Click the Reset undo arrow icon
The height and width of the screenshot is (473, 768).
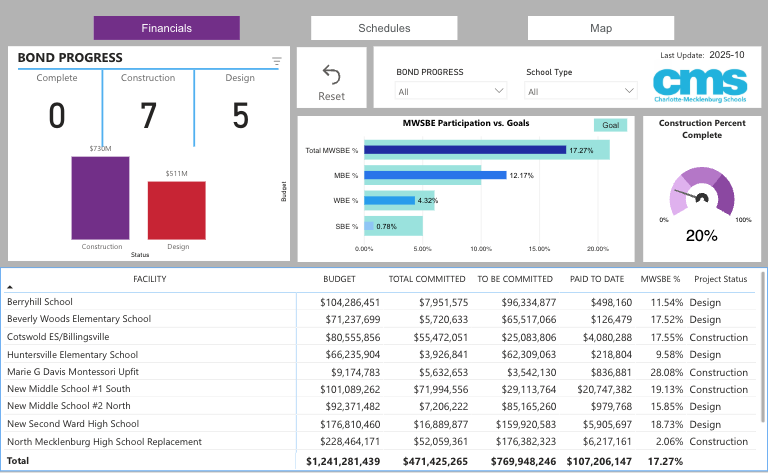[331, 76]
